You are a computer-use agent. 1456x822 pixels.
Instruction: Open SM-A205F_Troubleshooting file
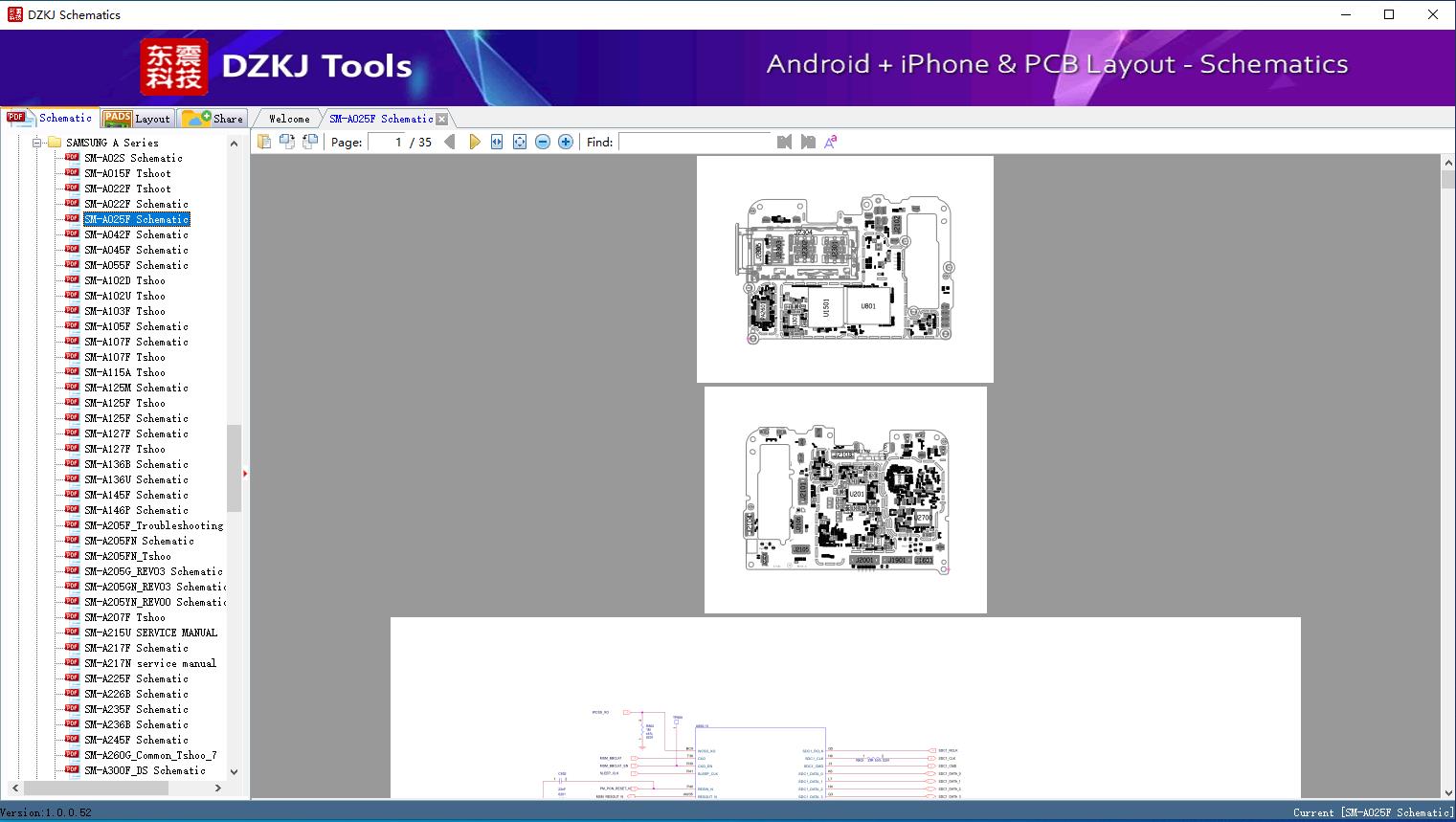coord(153,525)
